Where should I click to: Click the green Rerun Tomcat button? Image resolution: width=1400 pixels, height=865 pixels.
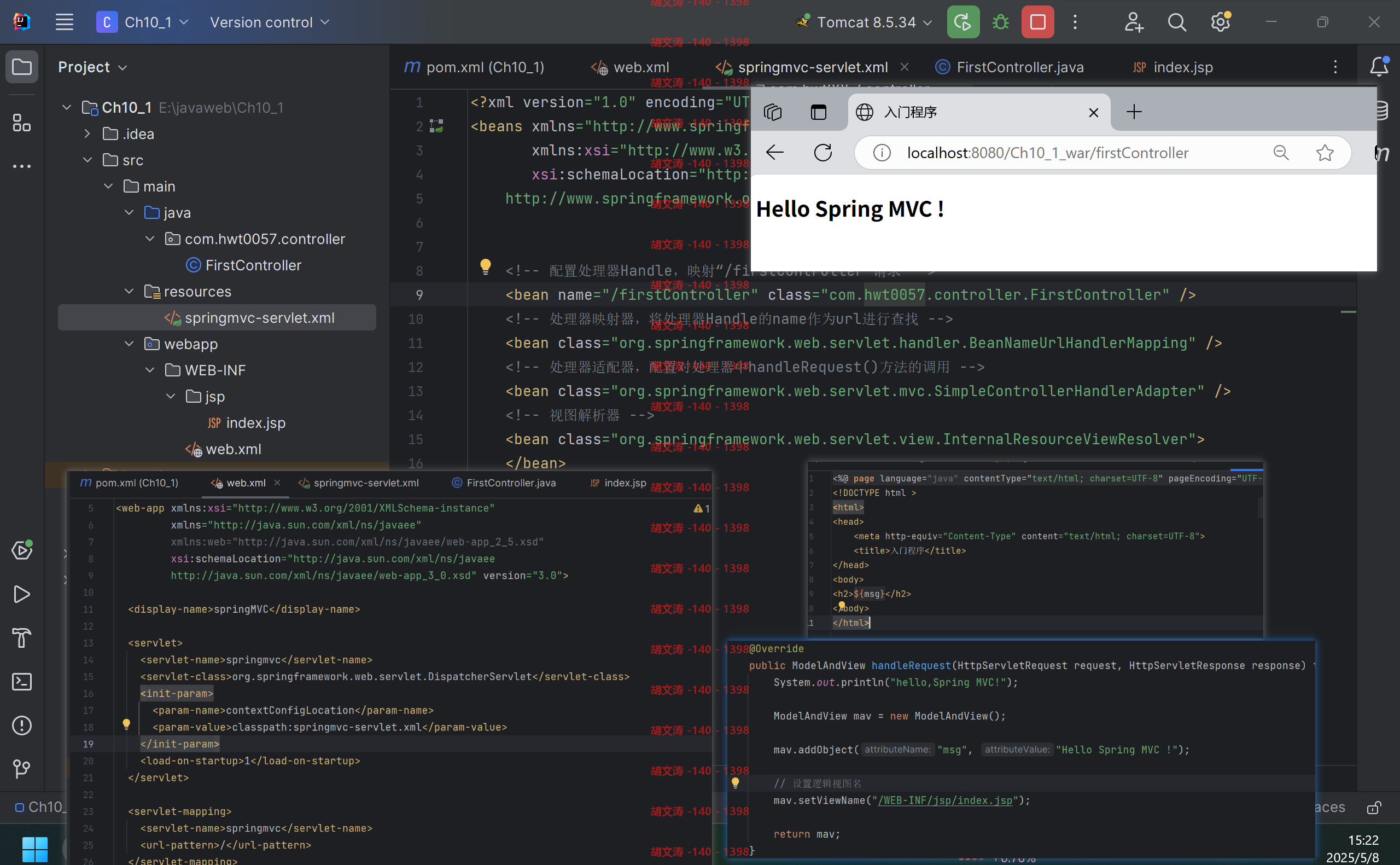962,22
